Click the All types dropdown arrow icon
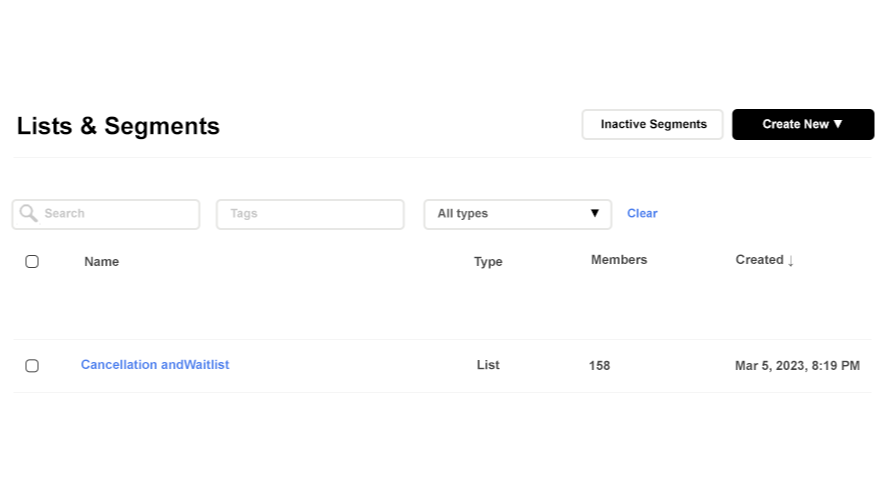 pos(595,213)
